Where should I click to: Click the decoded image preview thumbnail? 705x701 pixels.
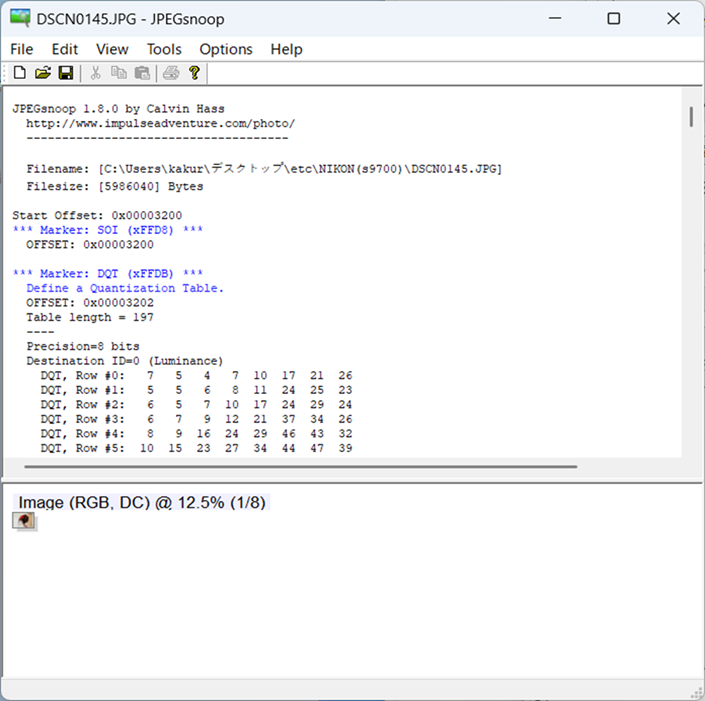point(24,521)
